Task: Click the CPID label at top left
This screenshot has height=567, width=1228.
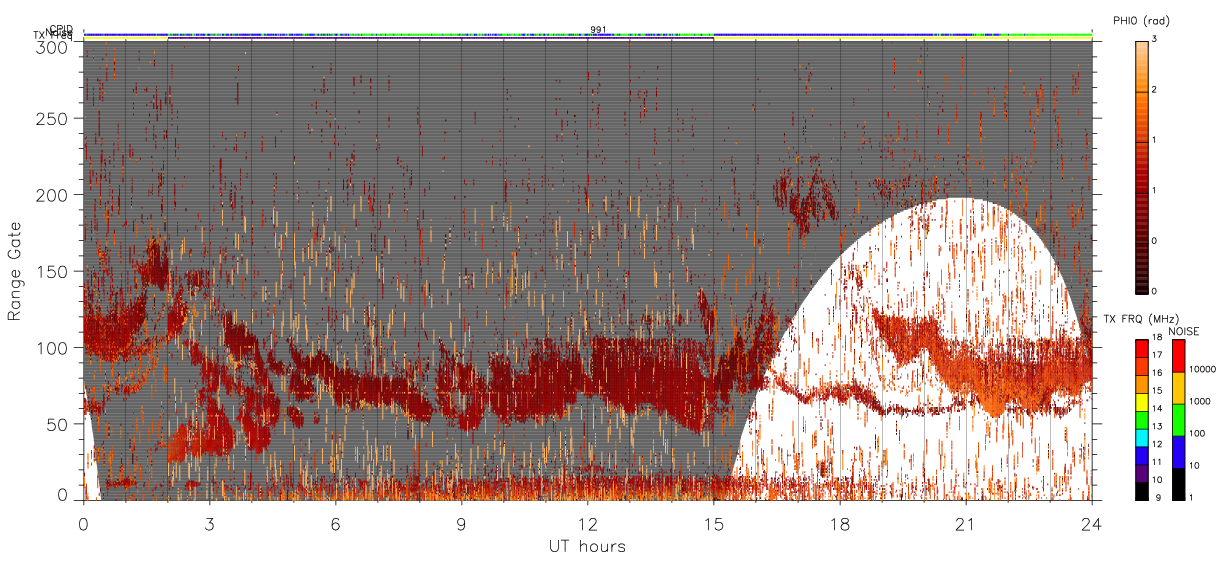Action: coord(62,29)
